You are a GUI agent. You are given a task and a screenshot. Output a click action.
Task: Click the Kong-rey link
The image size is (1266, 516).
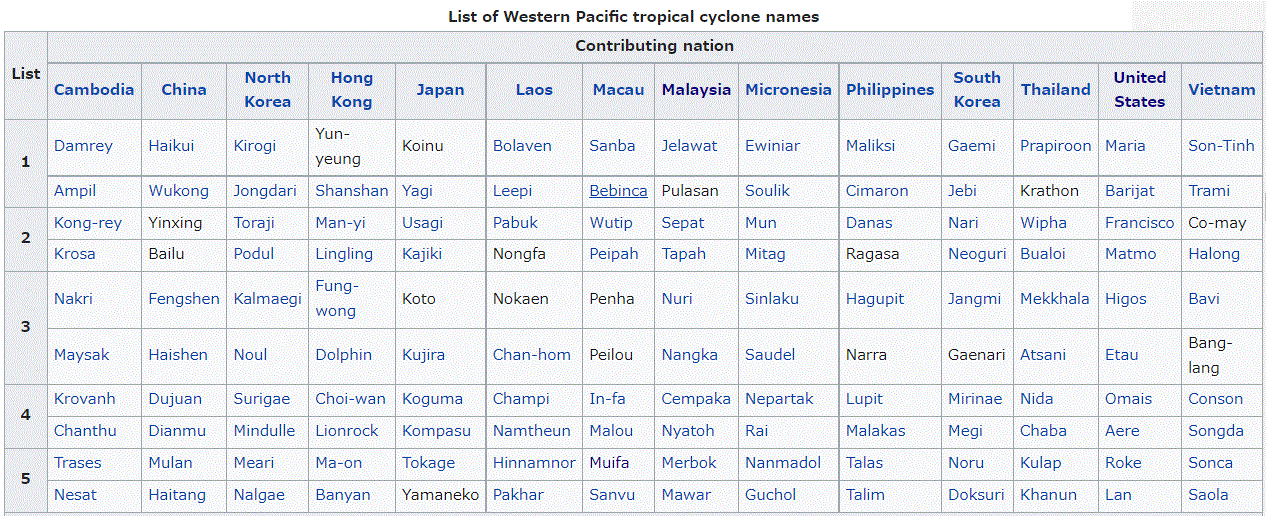88,223
